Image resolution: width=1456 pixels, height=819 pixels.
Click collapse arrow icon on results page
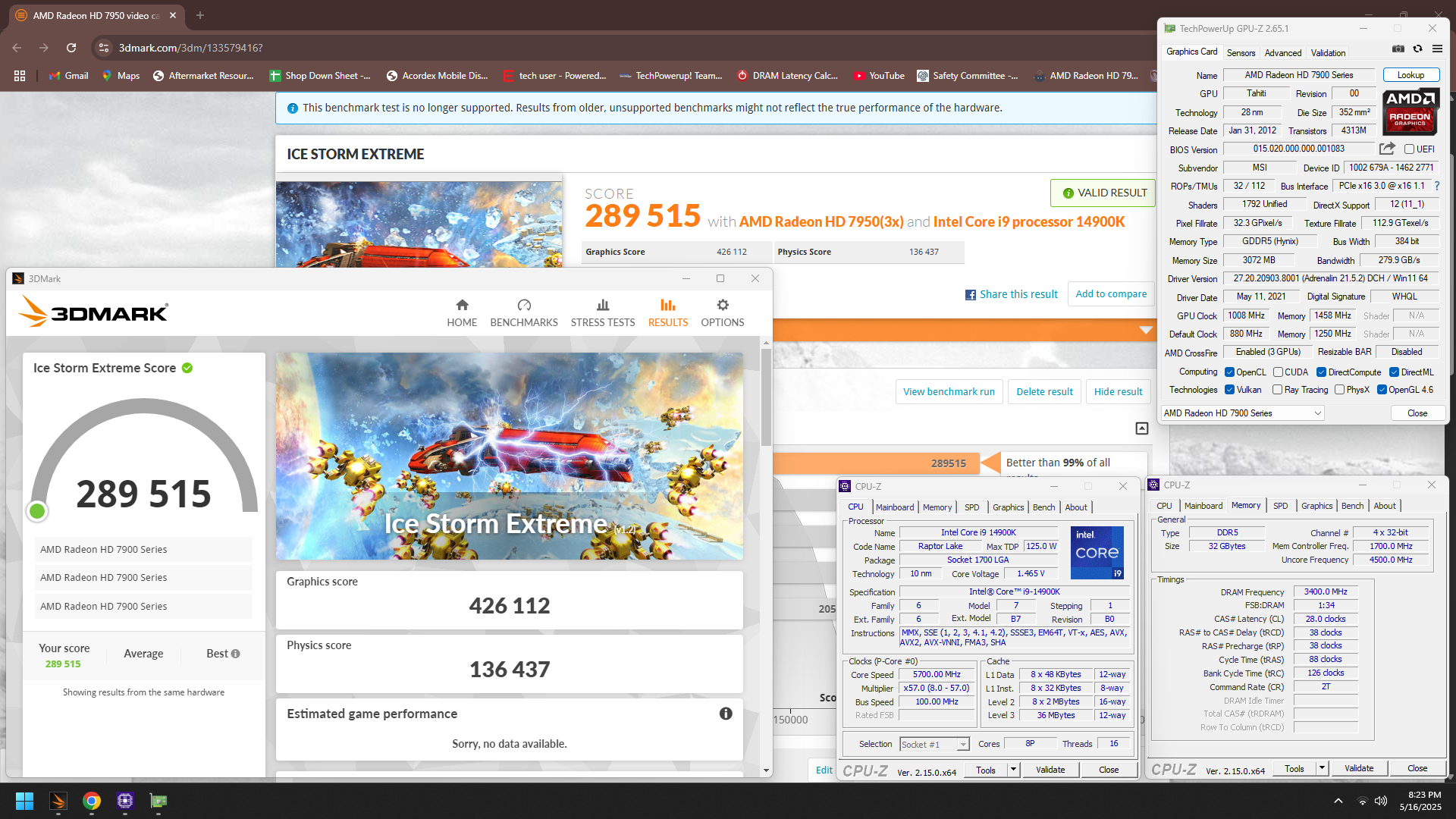(x=1141, y=428)
